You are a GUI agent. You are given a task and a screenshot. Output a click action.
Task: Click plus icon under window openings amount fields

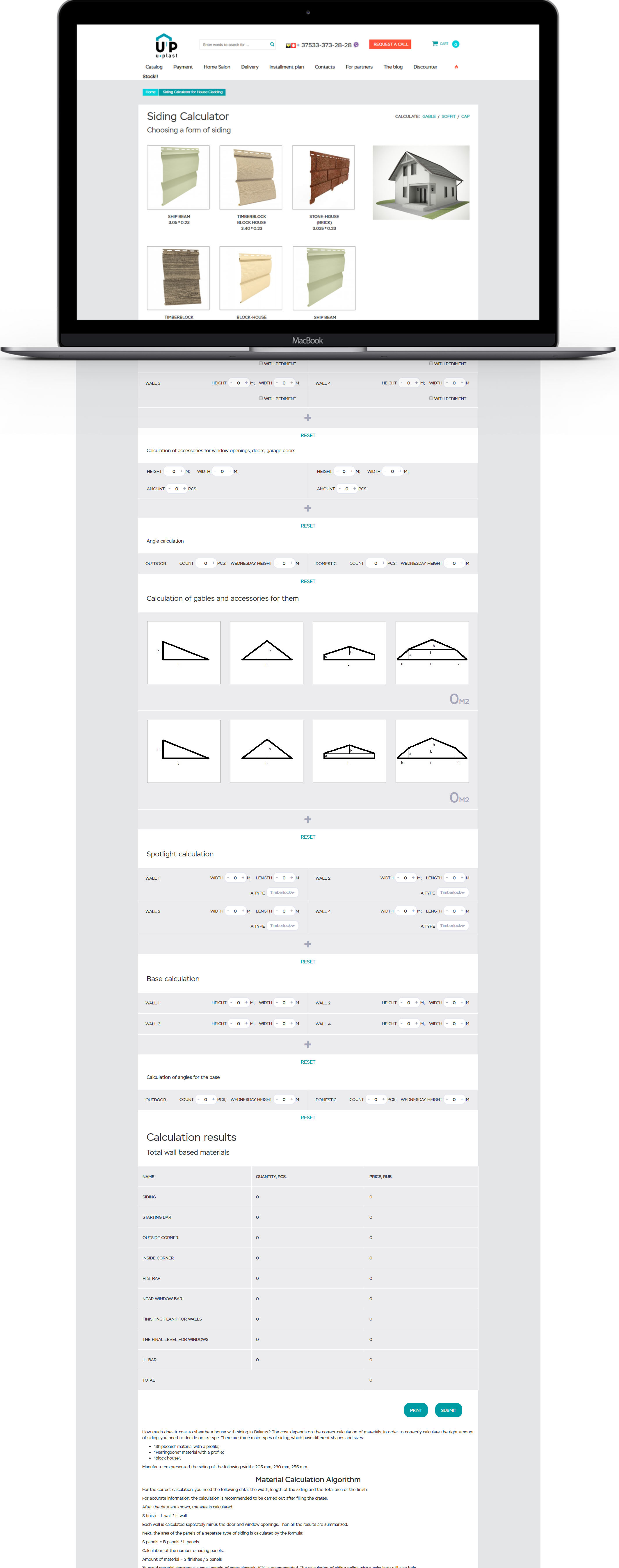pyautogui.click(x=308, y=508)
